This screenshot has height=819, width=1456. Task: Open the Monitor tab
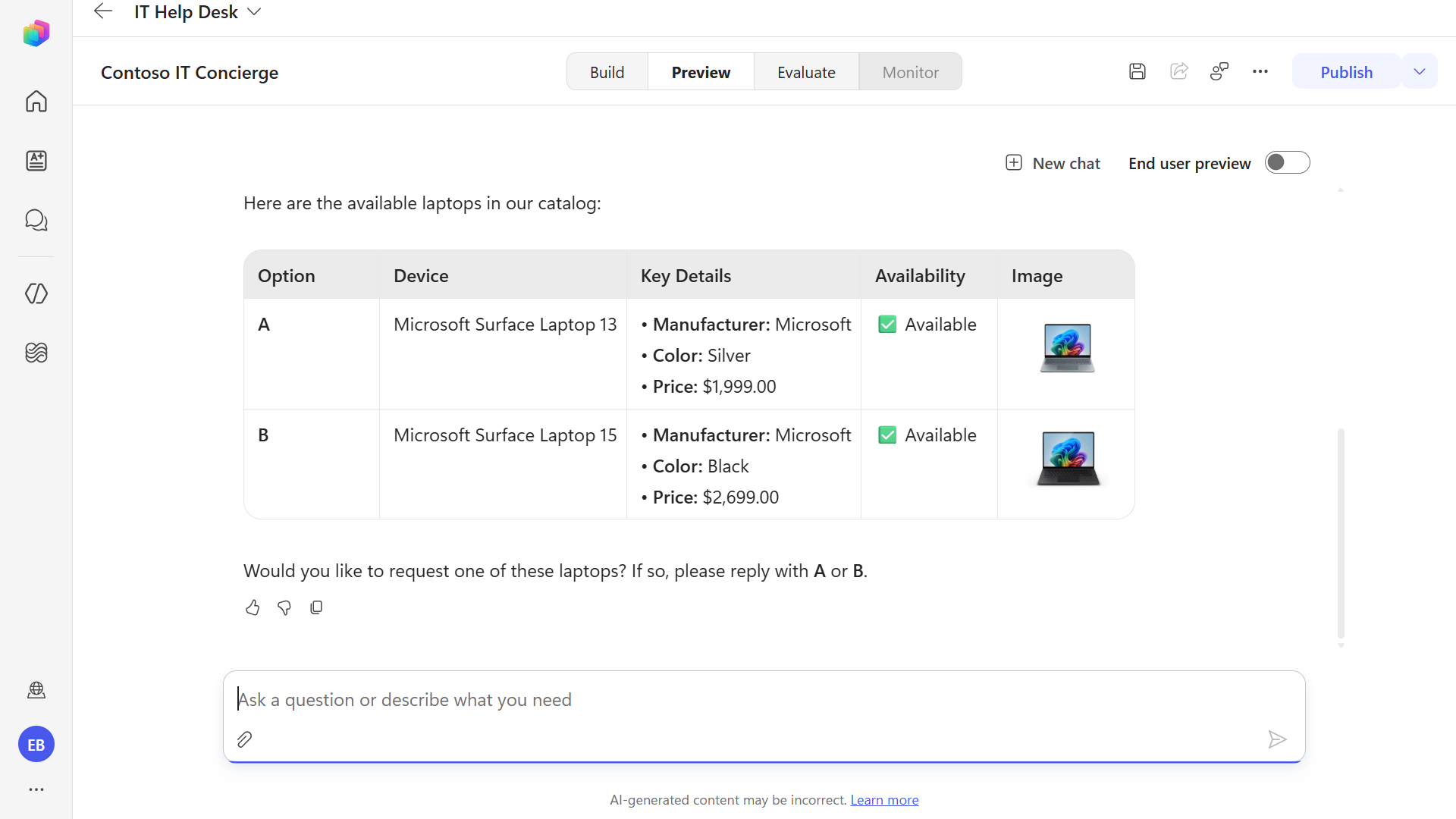click(910, 72)
